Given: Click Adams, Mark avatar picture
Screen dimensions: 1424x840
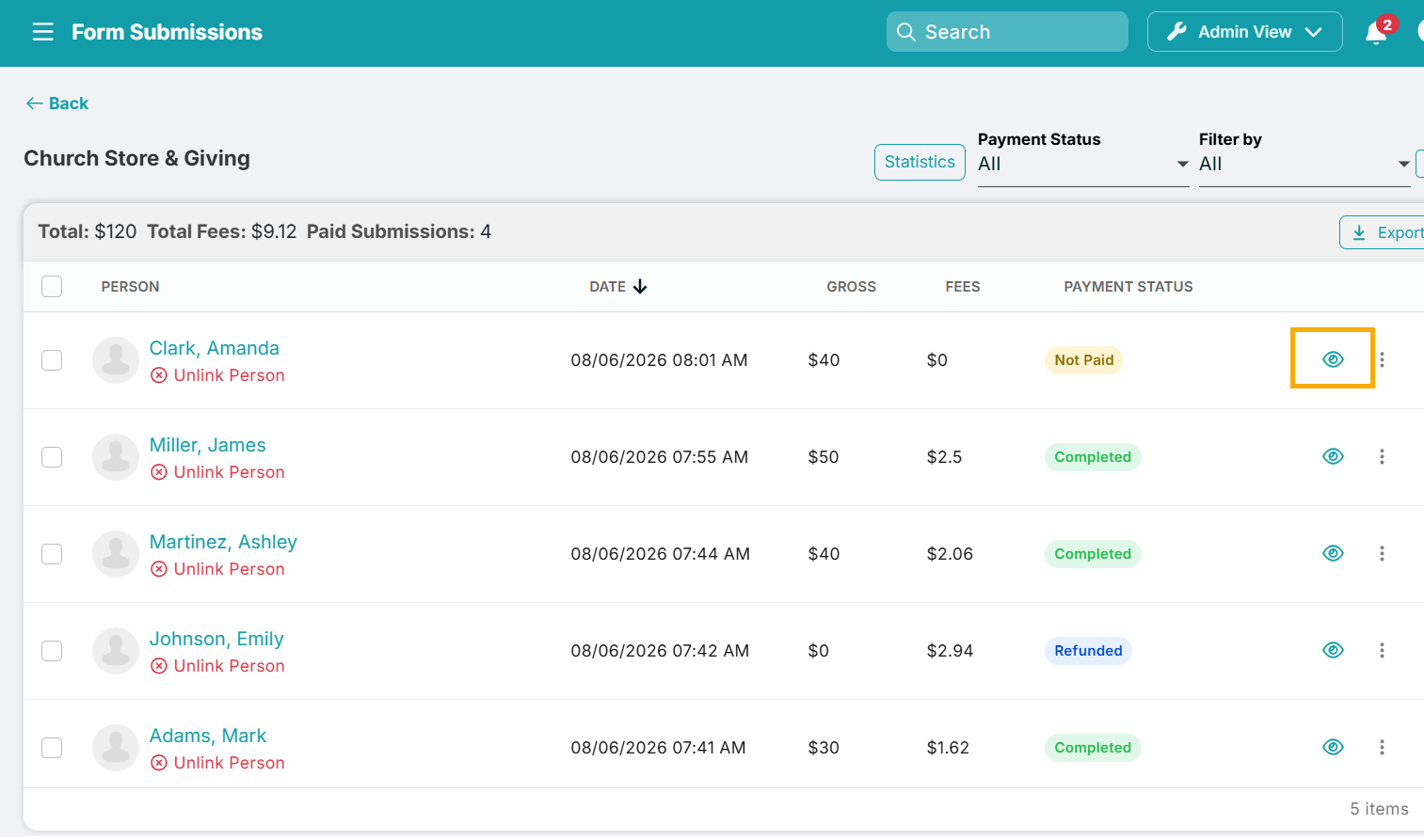Looking at the screenshot, I should tap(116, 748).
